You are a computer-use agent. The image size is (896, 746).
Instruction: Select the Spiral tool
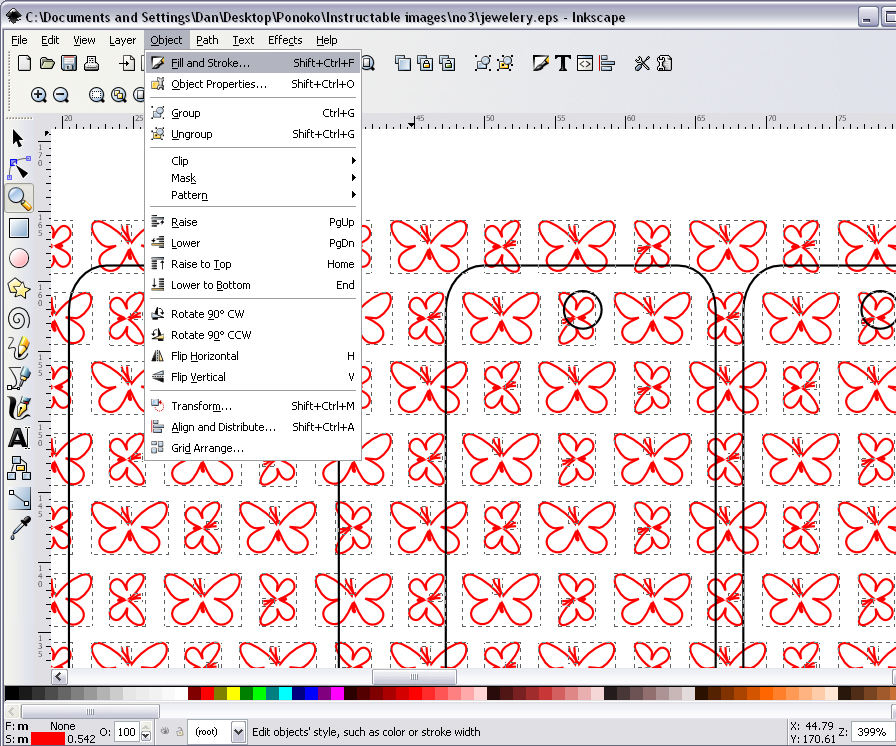pos(19,318)
